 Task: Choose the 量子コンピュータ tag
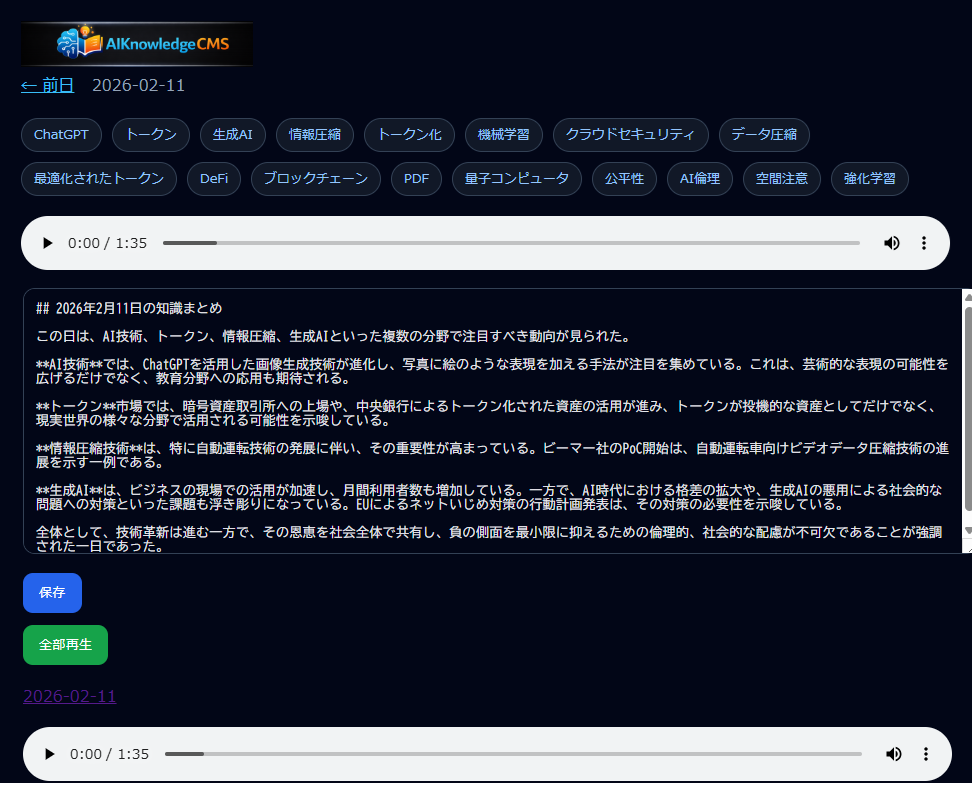[x=516, y=179]
